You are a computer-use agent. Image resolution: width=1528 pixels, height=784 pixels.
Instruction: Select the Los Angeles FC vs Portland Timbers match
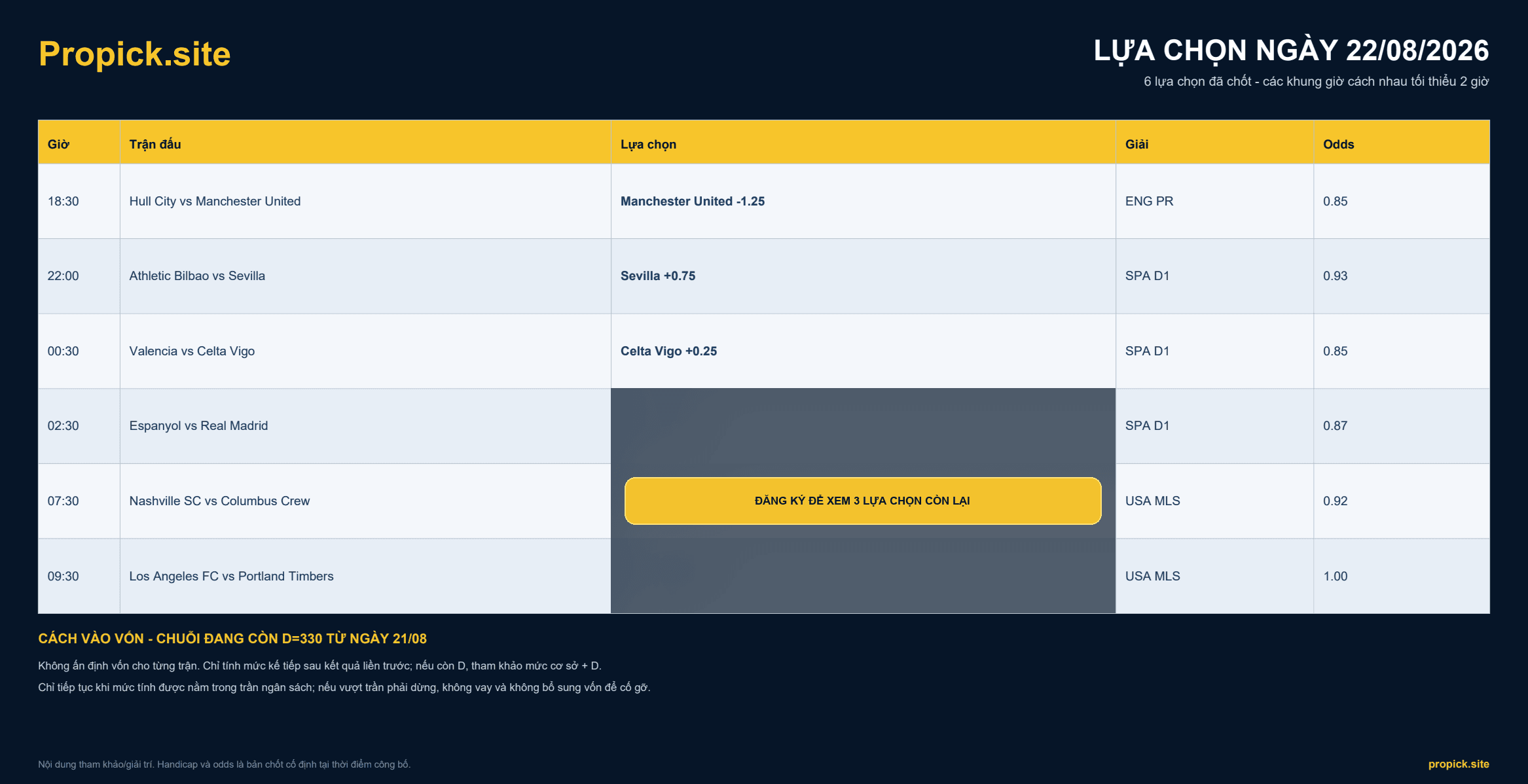tap(231, 576)
